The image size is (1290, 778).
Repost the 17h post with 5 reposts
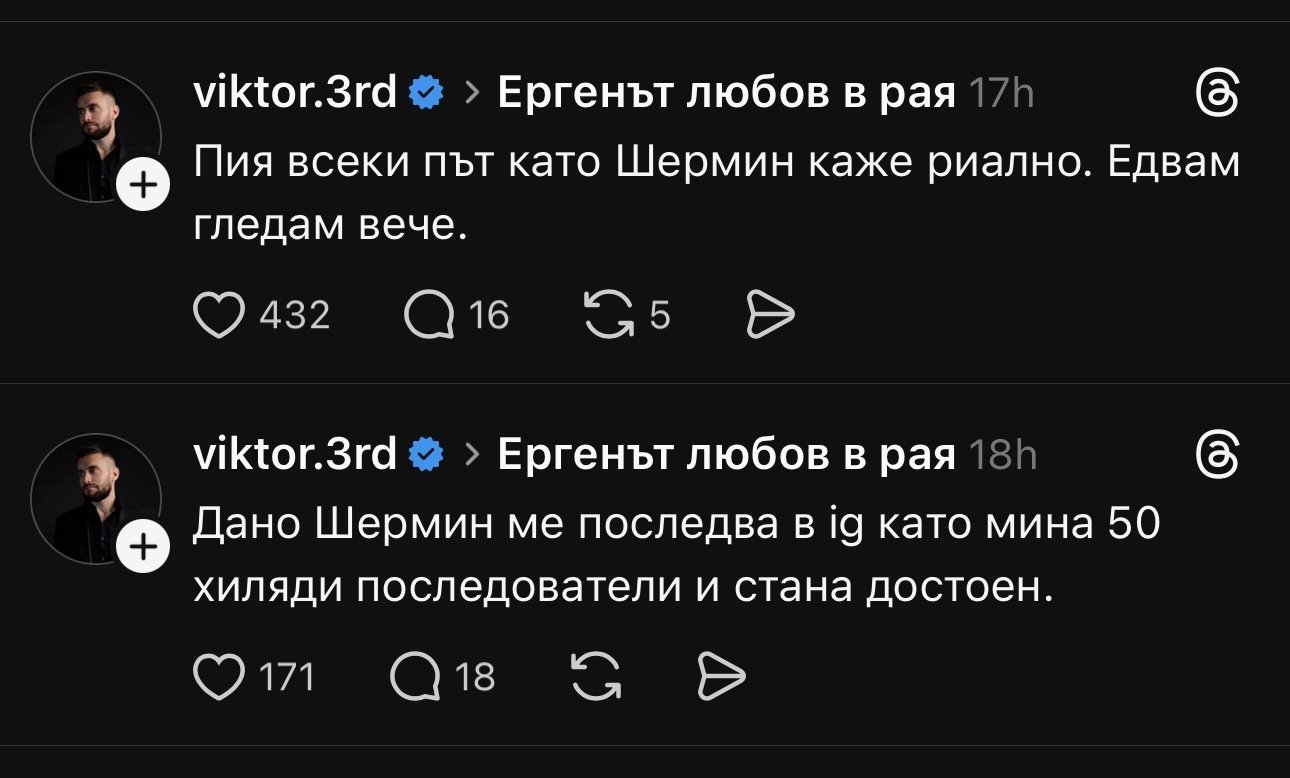[x=608, y=316]
